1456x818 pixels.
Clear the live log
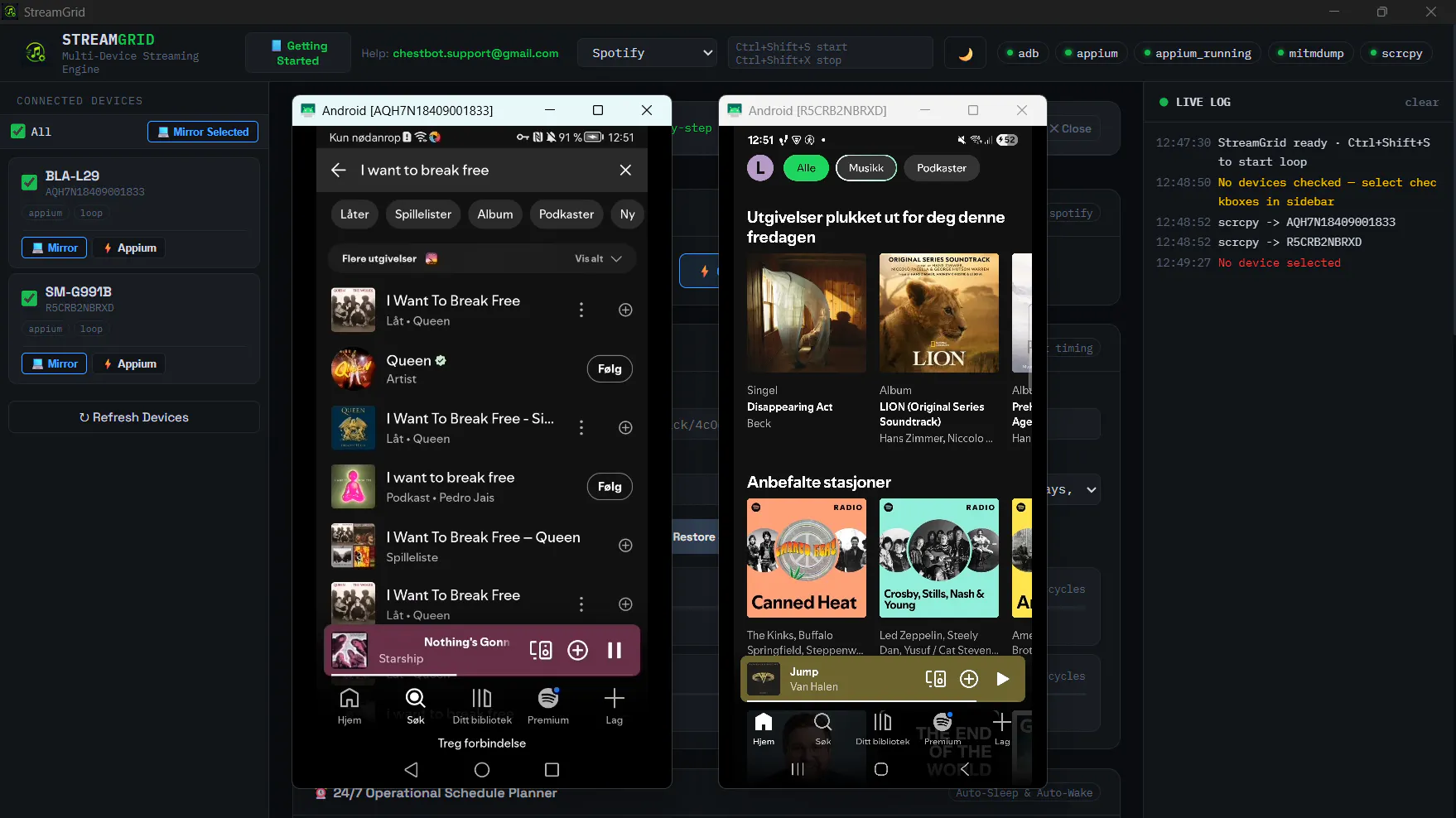pyautogui.click(x=1421, y=102)
